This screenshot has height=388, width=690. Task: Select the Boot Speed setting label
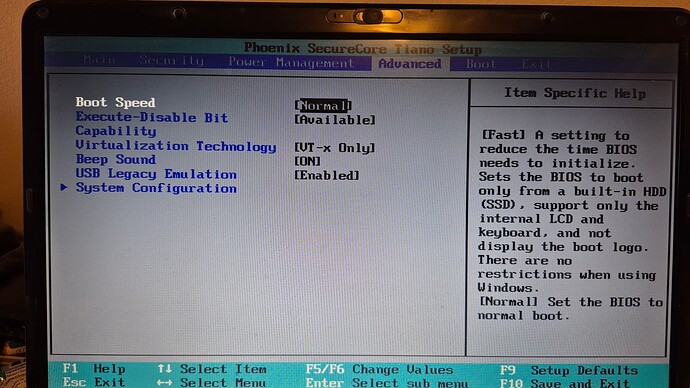click(x=115, y=102)
